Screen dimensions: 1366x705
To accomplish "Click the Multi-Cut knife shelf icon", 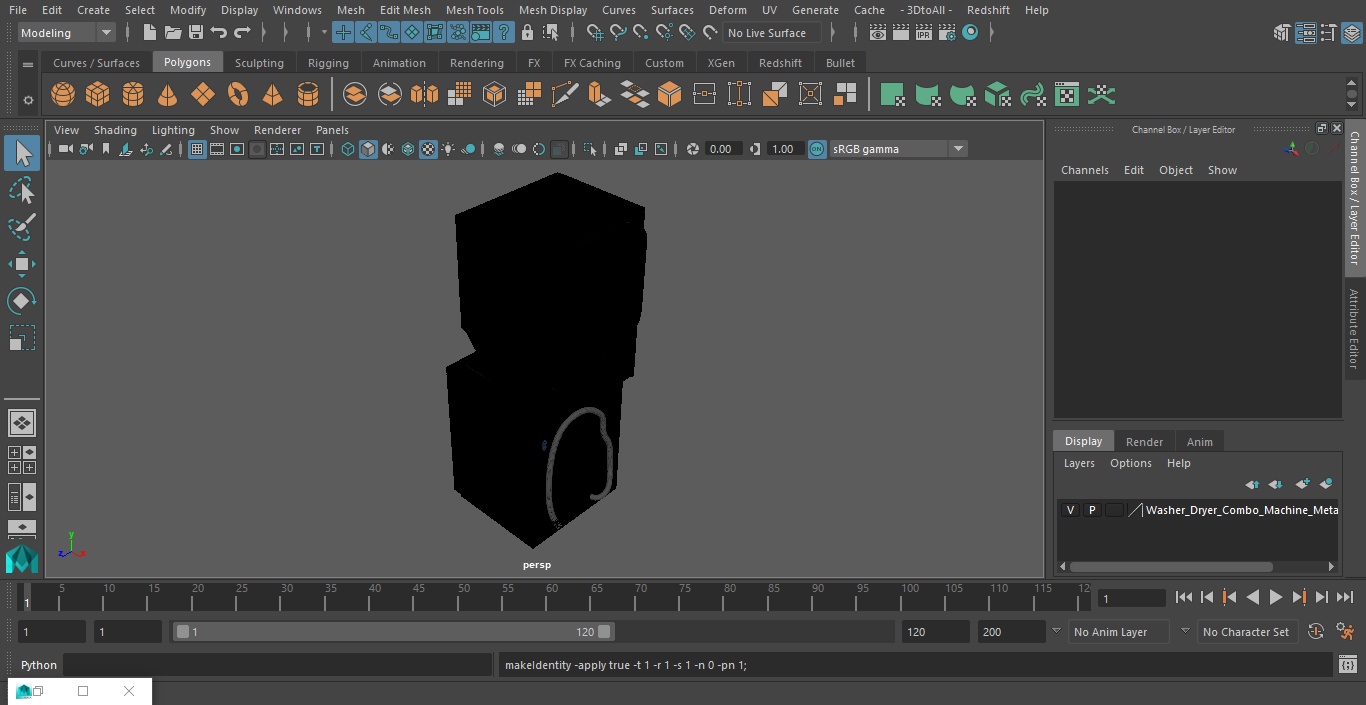I will pyautogui.click(x=565, y=95).
